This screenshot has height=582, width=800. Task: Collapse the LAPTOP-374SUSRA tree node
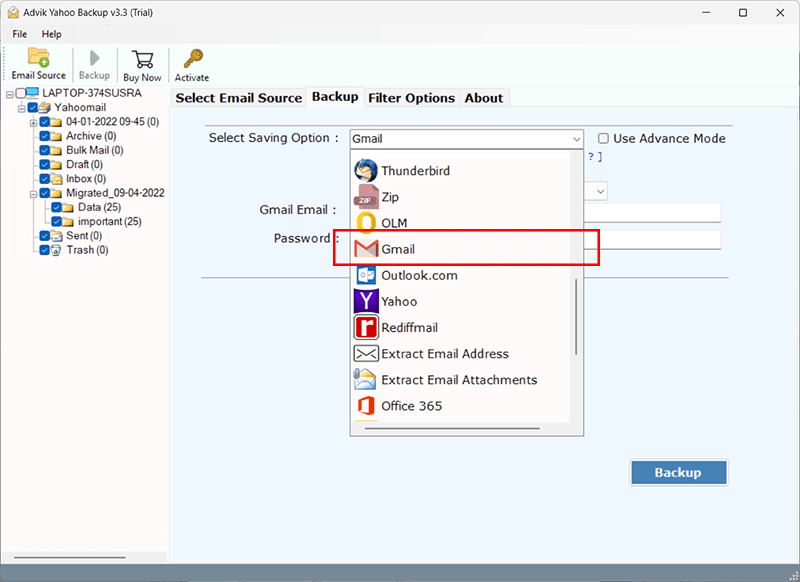tap(10, 94)
